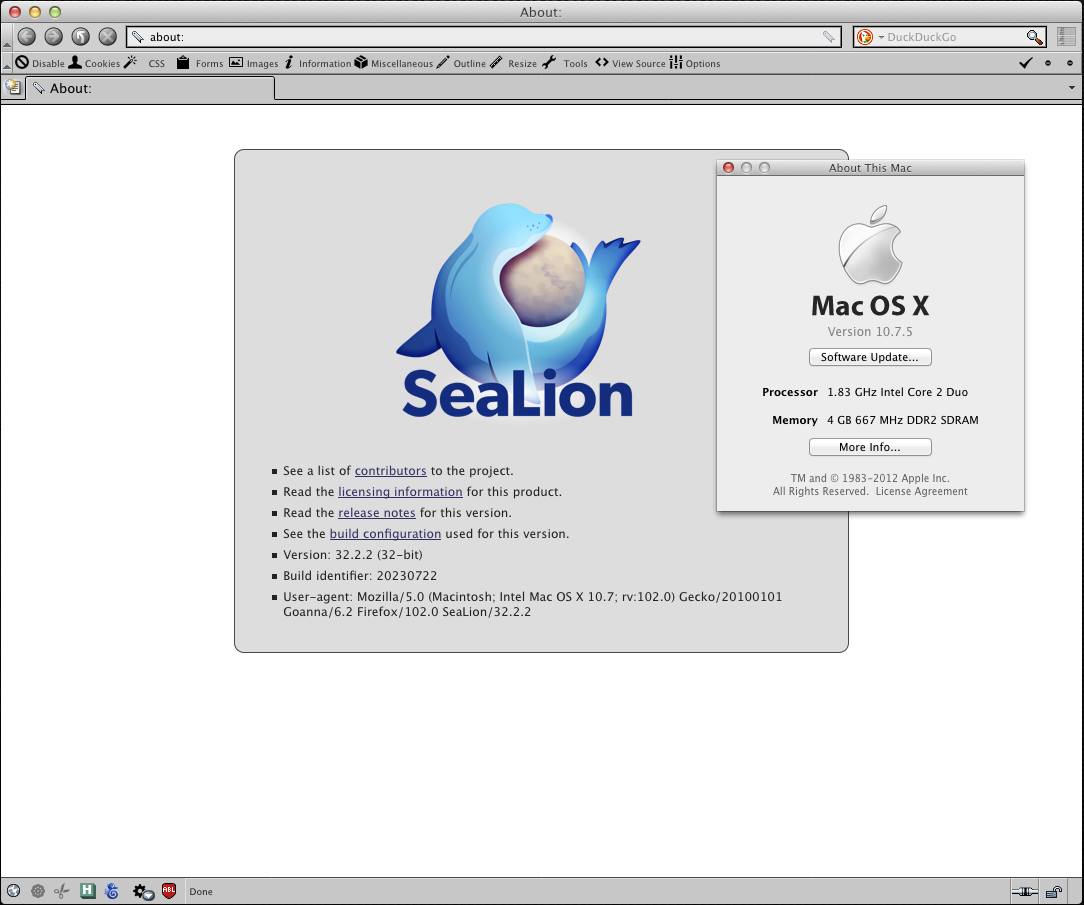1084x905 pixels.
Task: Click the last small dot indicator in developer toolbar
Action: coord(1070,63)
